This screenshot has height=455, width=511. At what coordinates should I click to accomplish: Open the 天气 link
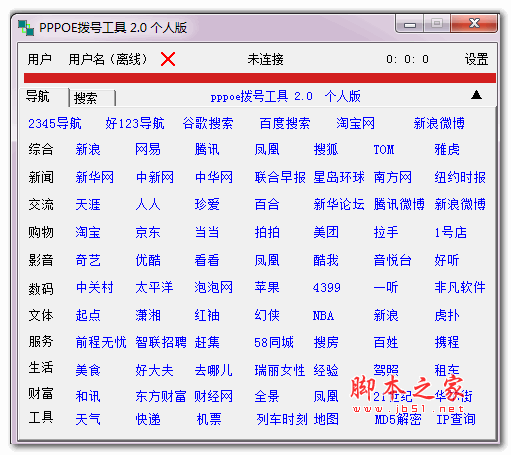coord(88,419)
